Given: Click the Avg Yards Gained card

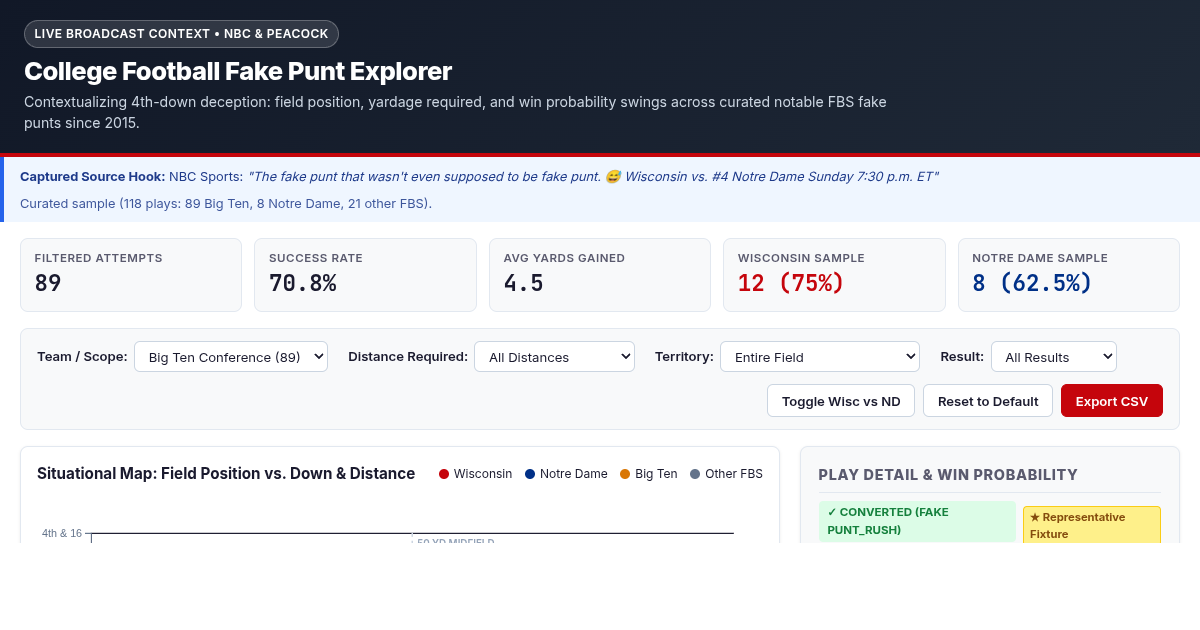Looking at the screenshot, I should point(600,275).
